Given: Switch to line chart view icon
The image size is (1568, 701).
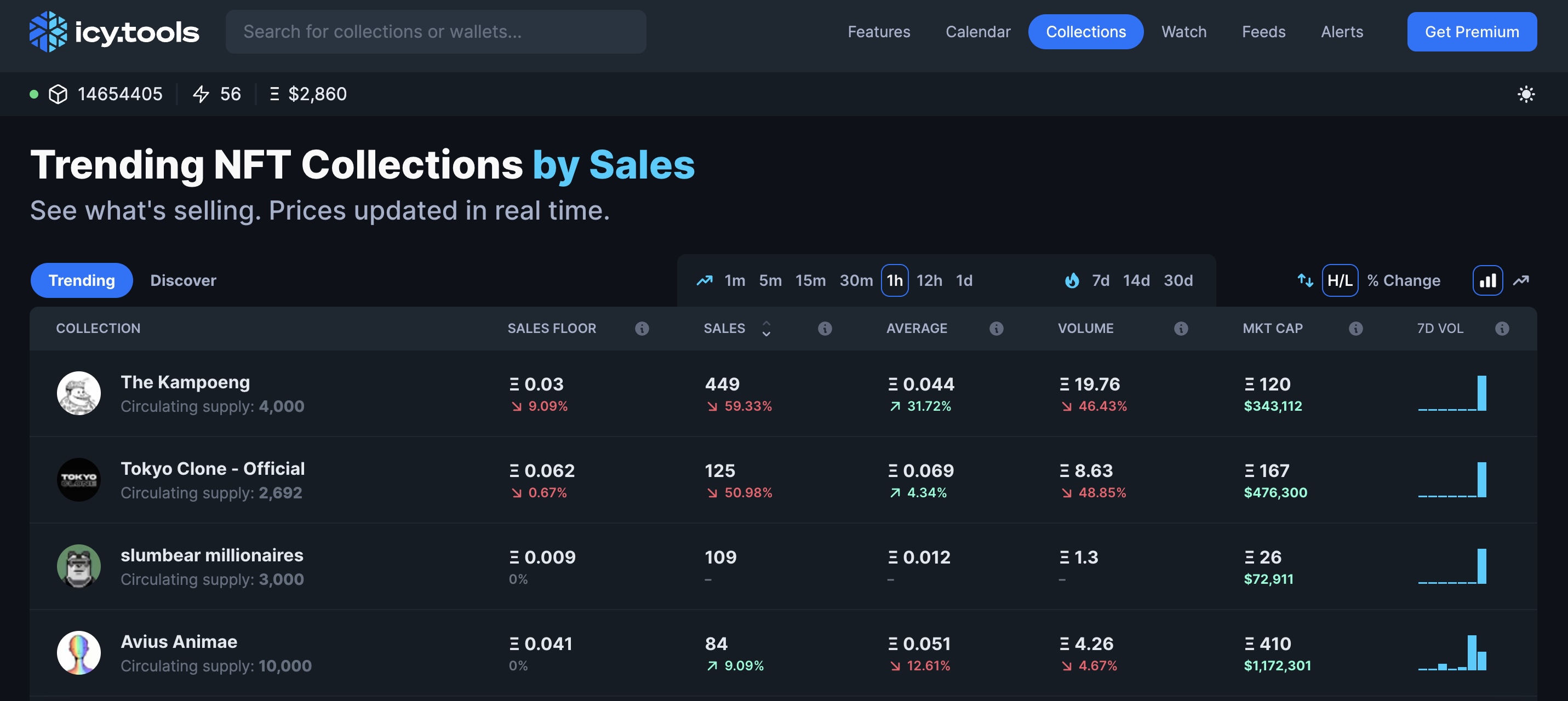Looking at the screenshot, I should [1520, 280].
